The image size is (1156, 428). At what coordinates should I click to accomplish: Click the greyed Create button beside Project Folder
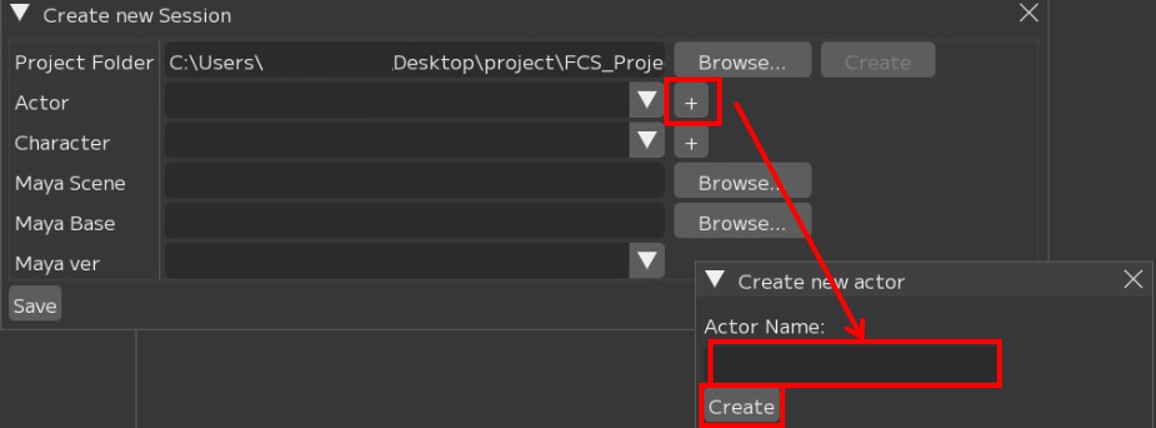point(877,61)
